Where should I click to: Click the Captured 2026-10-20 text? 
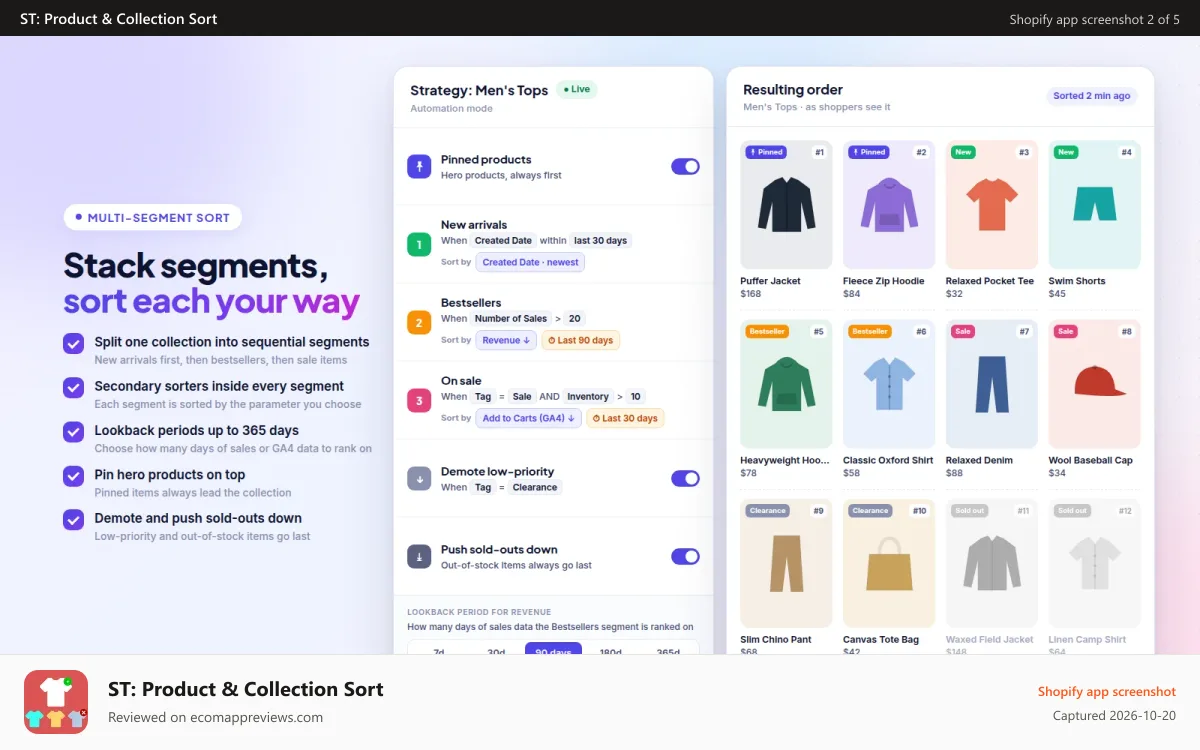click(1114, 716)
